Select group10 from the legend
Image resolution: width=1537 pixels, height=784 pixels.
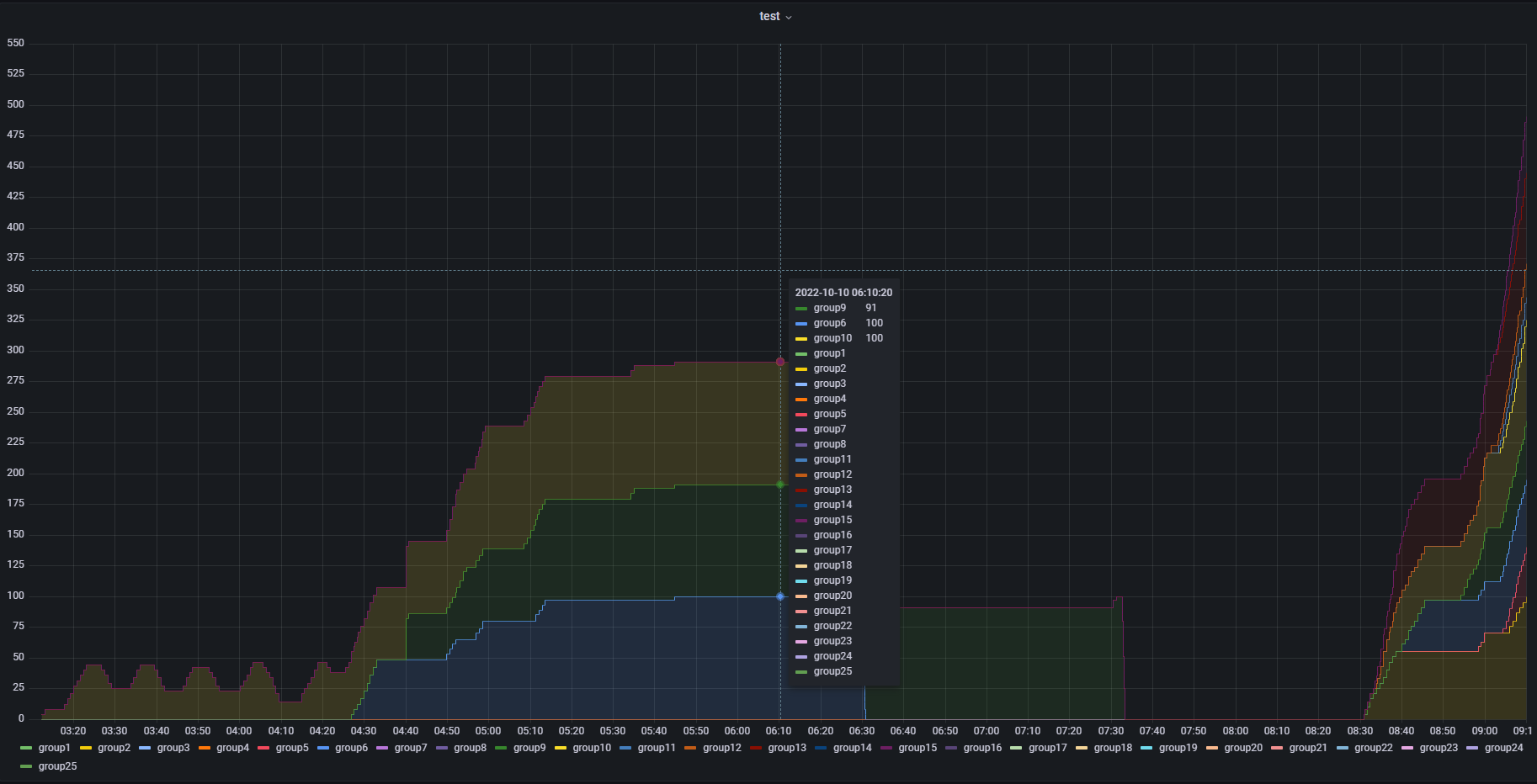(592, 748)
